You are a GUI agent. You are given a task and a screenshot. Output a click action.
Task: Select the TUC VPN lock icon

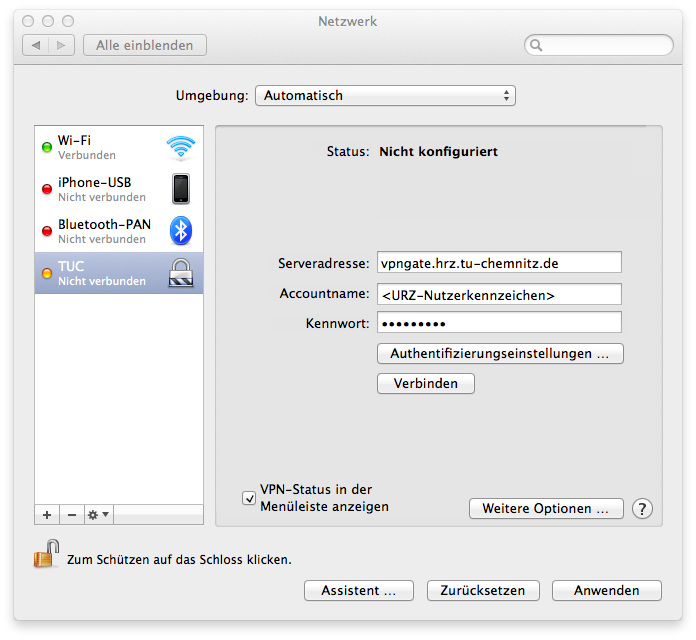tap(181, 273)
